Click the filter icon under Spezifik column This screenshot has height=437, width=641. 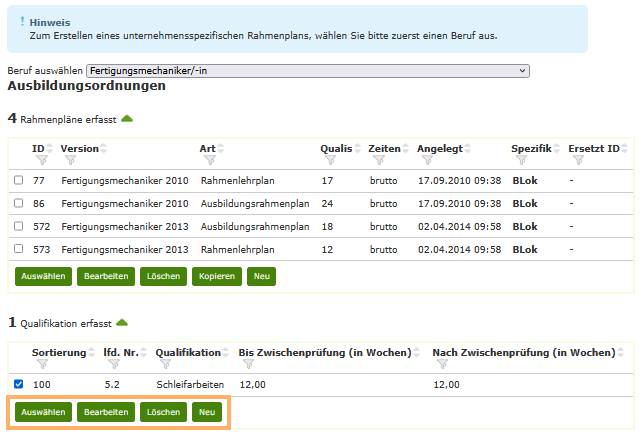522,160
